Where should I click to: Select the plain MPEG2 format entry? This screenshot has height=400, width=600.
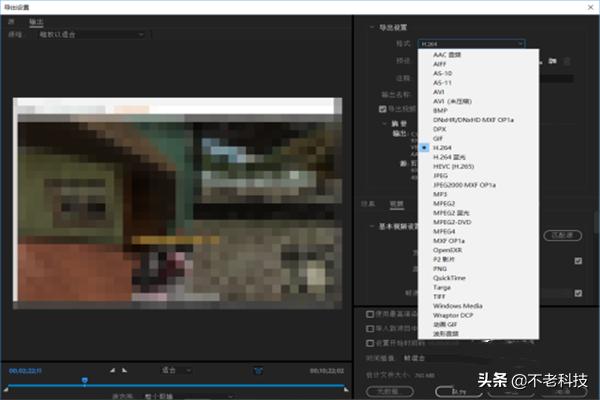444,203
